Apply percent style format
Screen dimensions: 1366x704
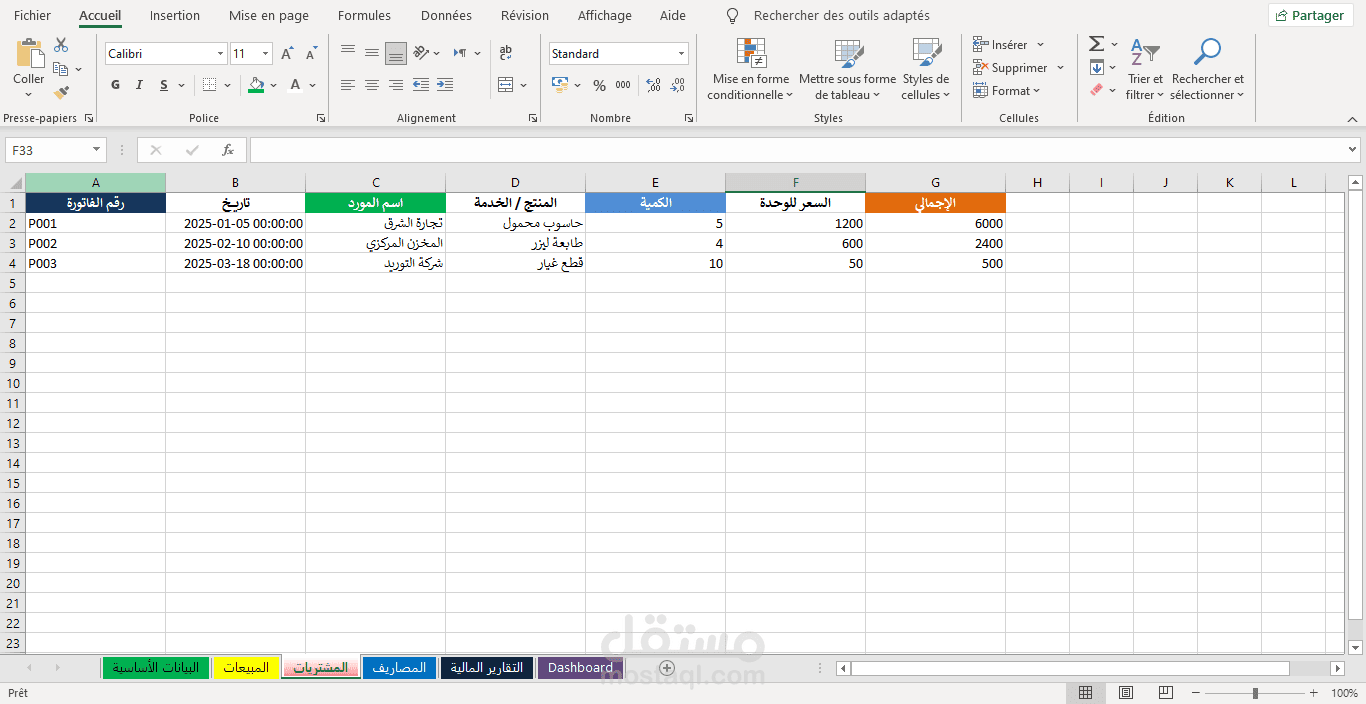point(599,85)
